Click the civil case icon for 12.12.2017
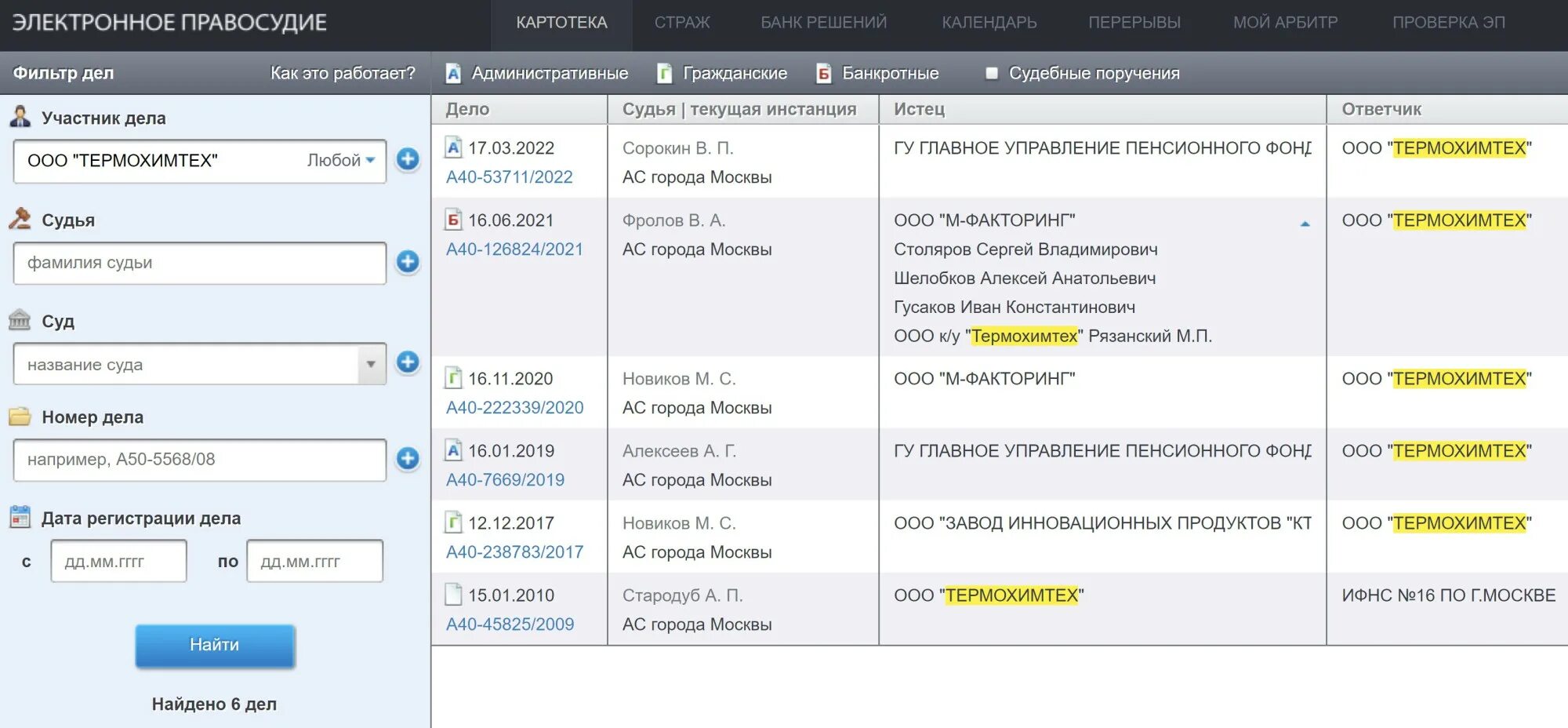This screenshot has height=728, width=1568. 453,522
